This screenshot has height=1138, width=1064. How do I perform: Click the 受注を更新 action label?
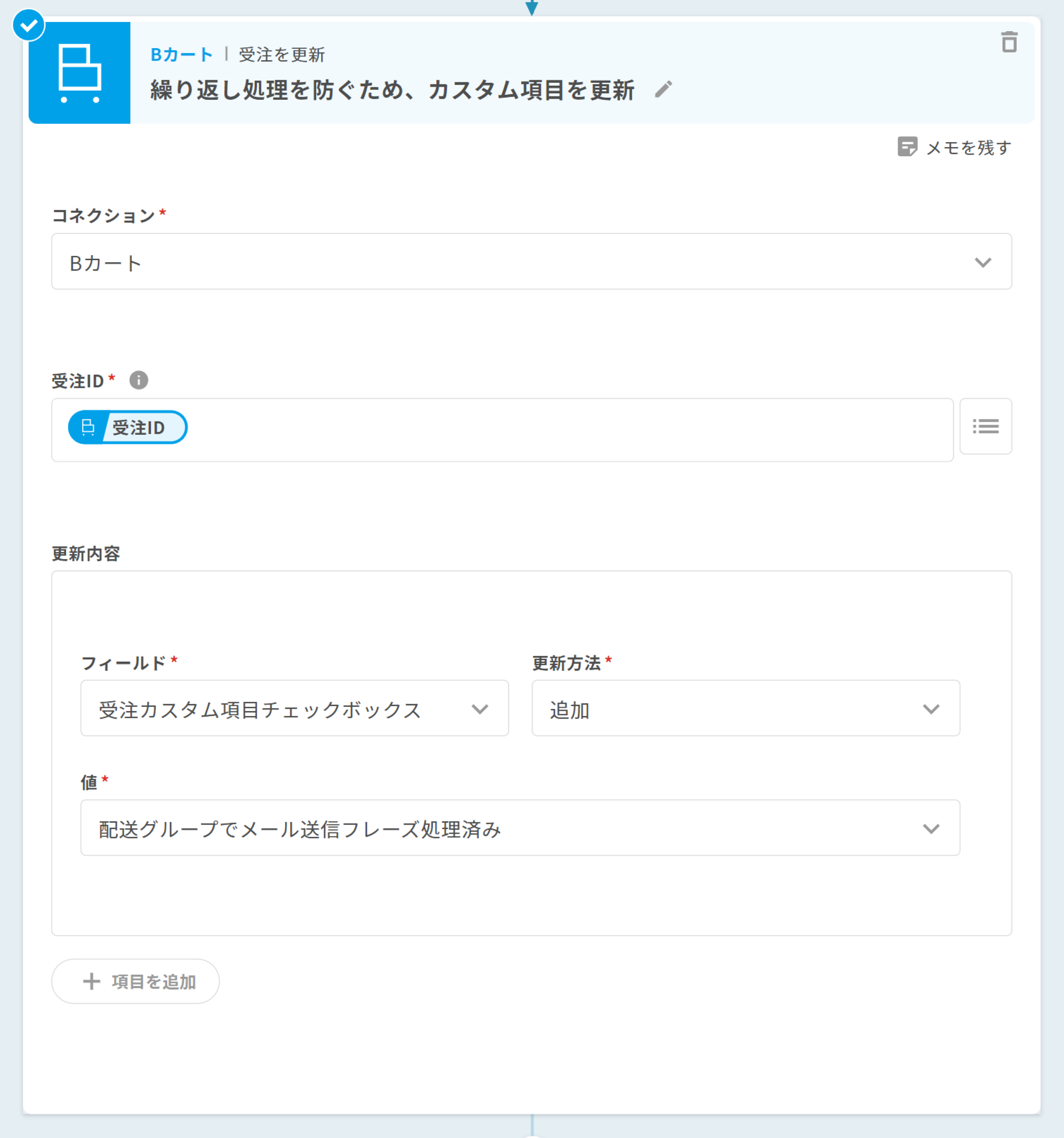pyautogui.click(x=282, y=55)
